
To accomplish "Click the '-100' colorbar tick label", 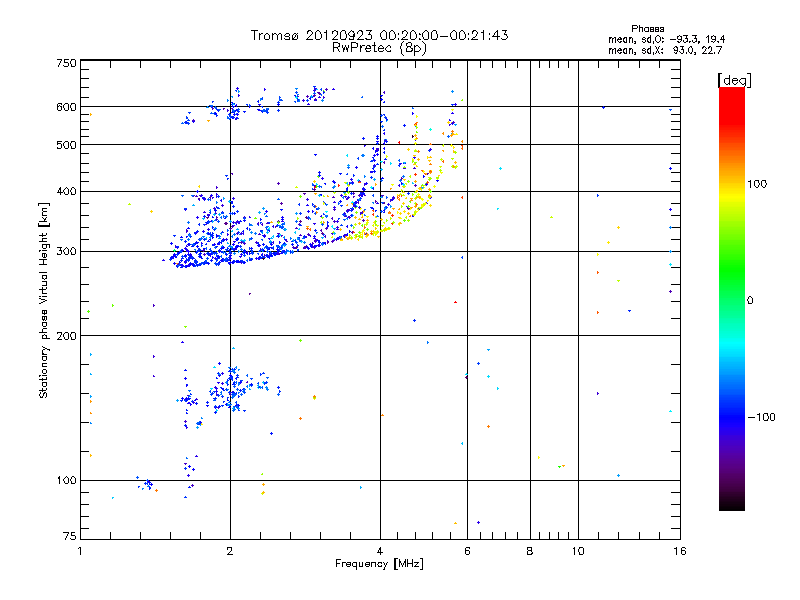I will (761, 417).
